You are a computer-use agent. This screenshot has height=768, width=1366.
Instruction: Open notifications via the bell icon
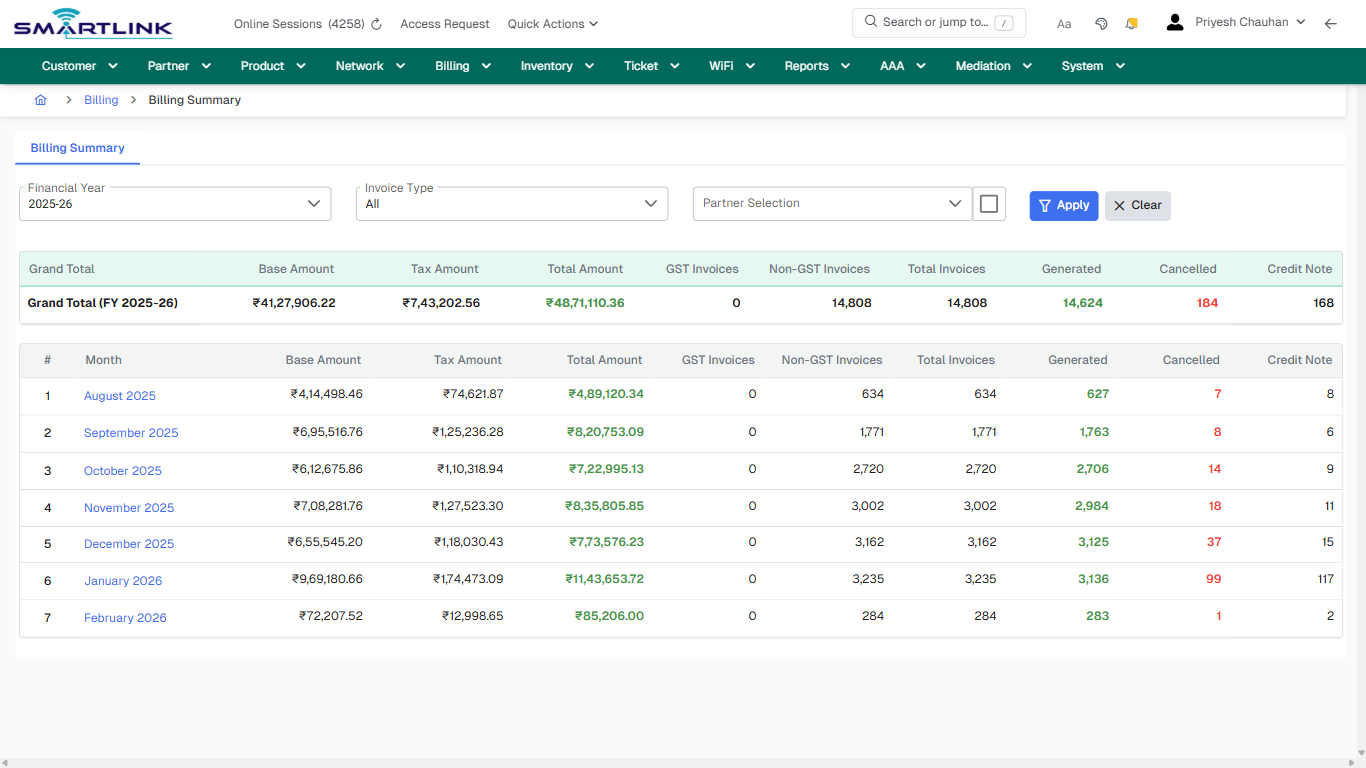[x=1131, y=23]
